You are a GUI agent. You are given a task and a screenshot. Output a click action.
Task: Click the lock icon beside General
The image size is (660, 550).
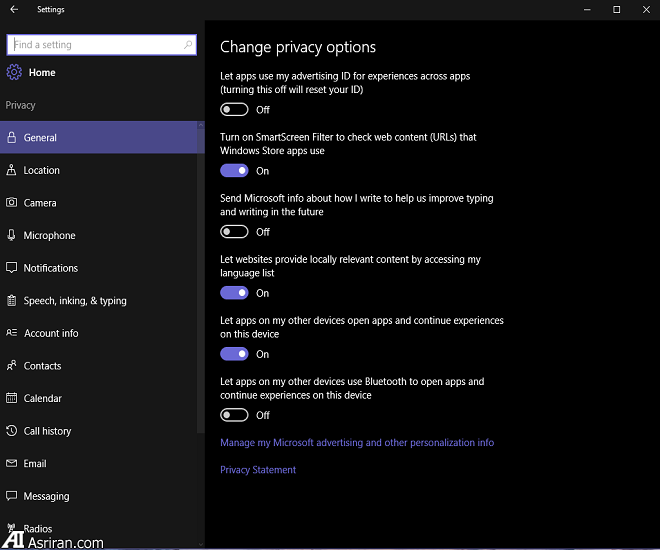(x=12, y=138)
